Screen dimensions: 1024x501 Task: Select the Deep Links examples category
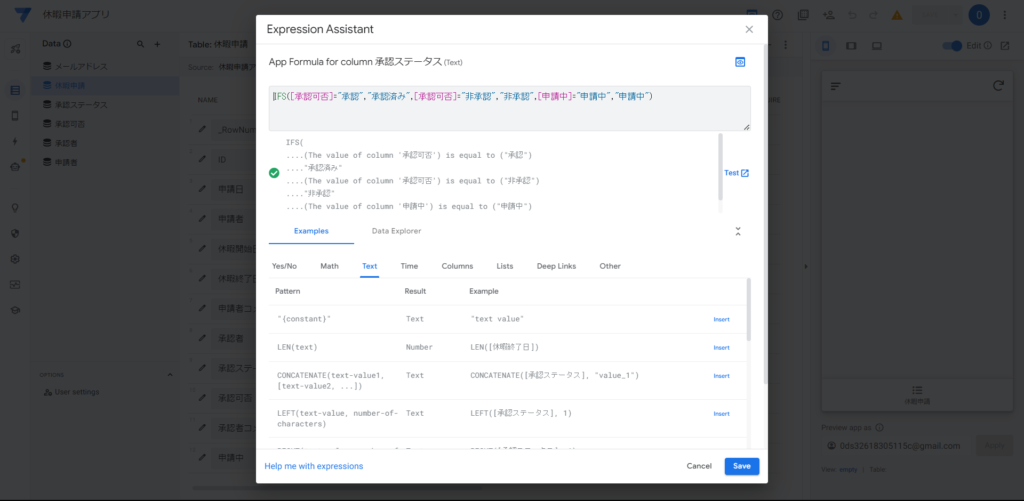[556, 266]
